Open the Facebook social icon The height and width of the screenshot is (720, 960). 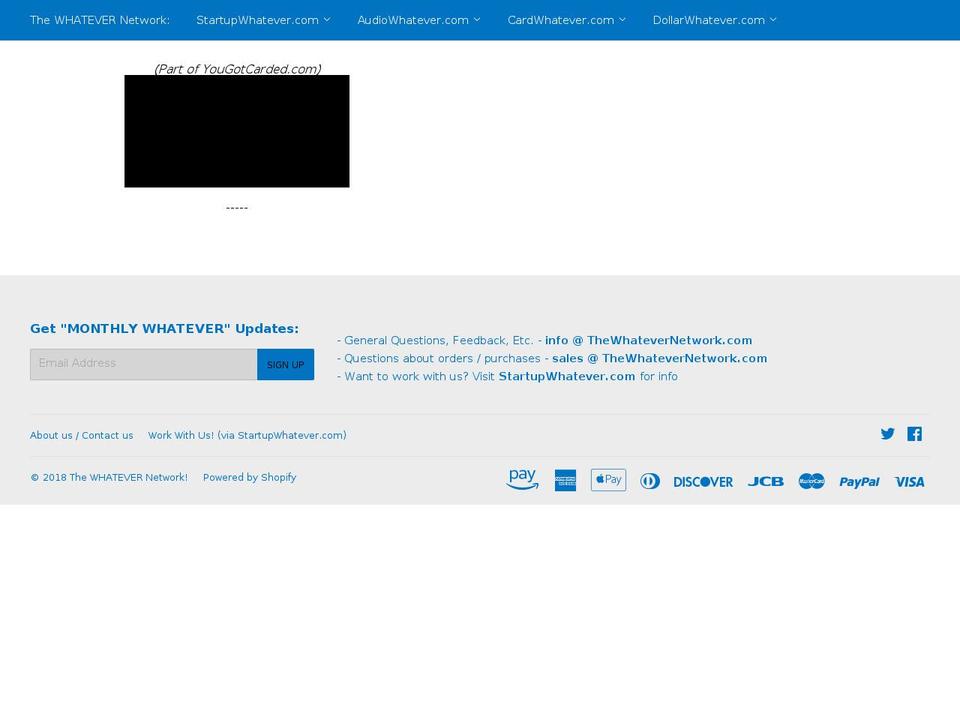[x=915, y=434]
